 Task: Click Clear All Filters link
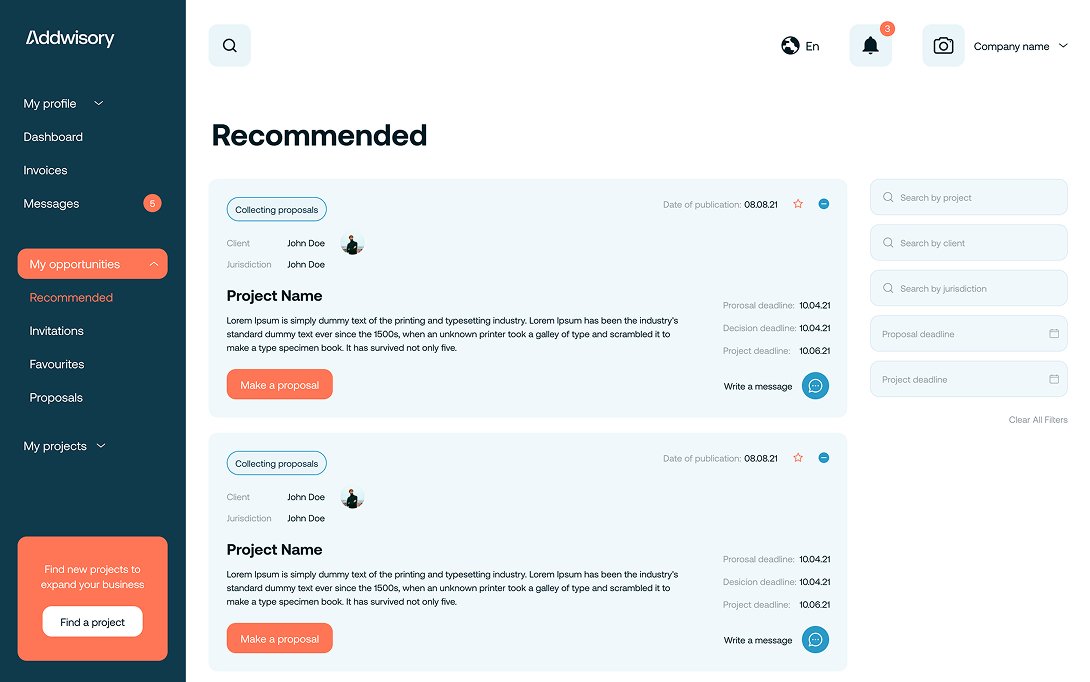pyautogui.click(x=1038, y=420)
